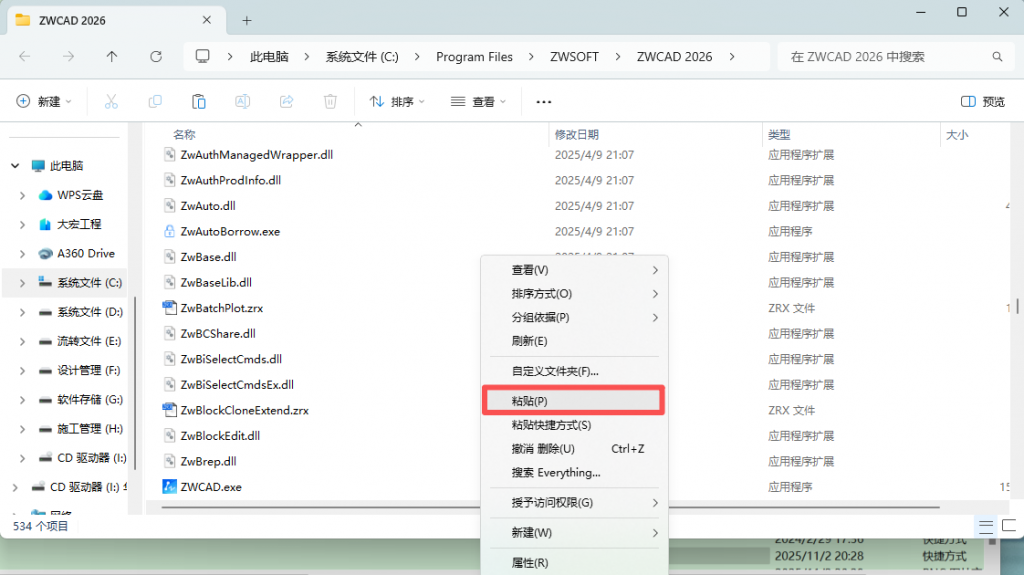Viewport: 1024px width, 575px height.
Task: Expand the 流转文件 (E:) tree node
Action: tap(22, 341)
